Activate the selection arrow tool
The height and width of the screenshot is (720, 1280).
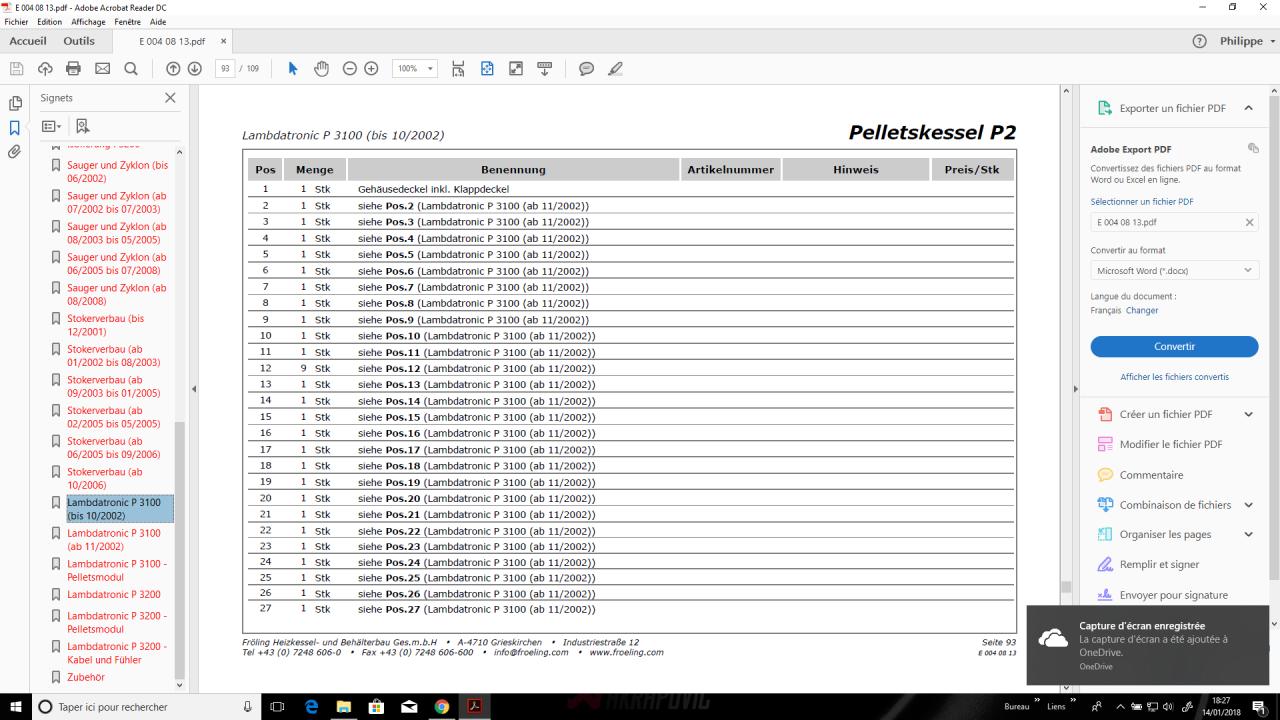pos(293,69)
